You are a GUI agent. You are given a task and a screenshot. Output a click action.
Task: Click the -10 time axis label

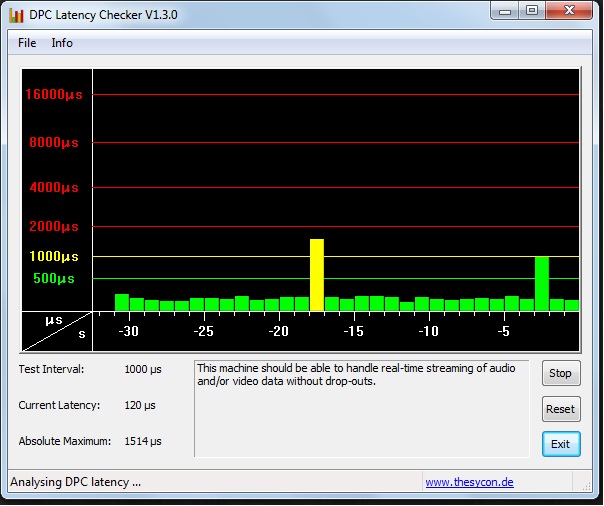[428, 331]
